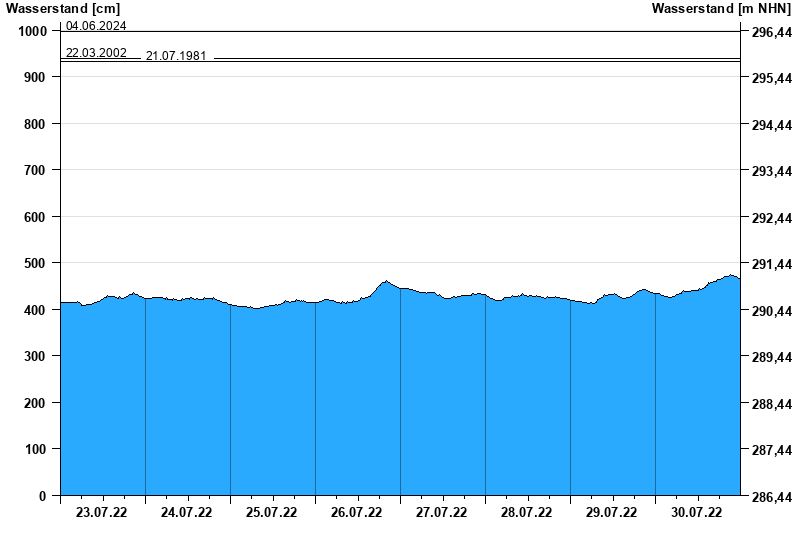Screen dimensions: 800x550
Task: Click the blue water level area
Action: (x=400, y=400)
